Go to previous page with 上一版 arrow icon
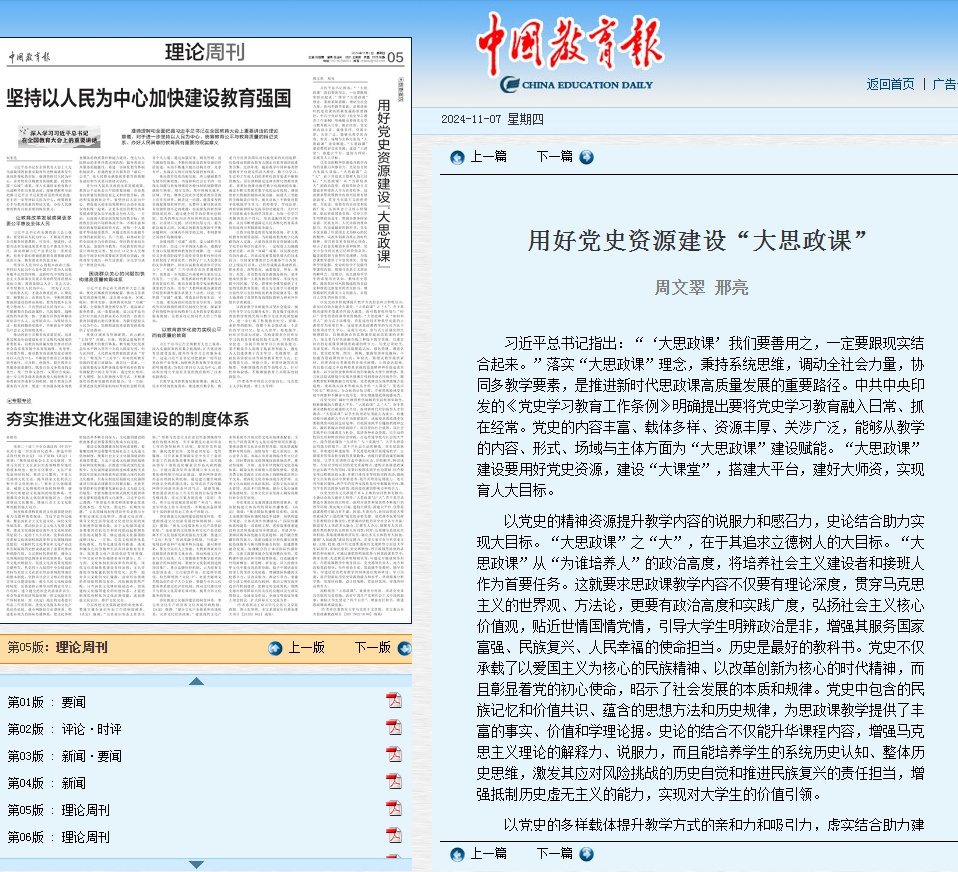958x872 pixels. [x=275, y=647]
